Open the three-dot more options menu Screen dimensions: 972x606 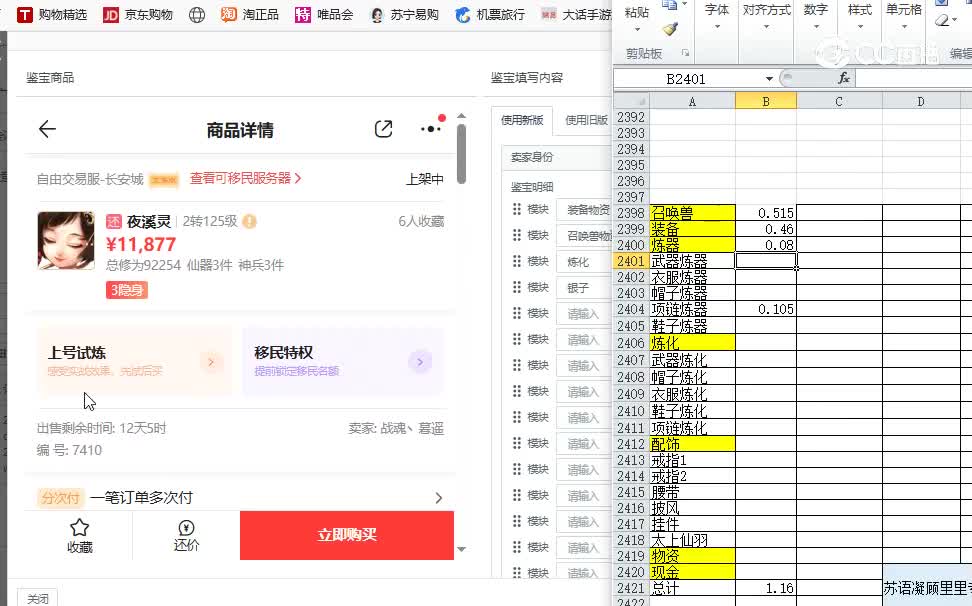pos(431,129)
